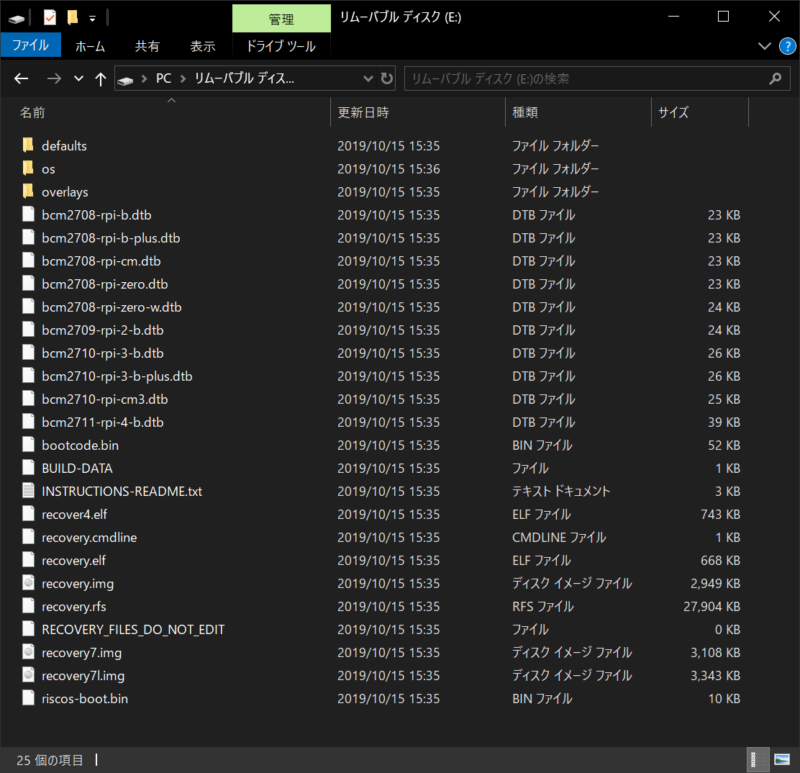Image resolution: width=800 pixels, height=773 pixels.
Task: Open the ファイル menu
Action: (x=30, y=46)
